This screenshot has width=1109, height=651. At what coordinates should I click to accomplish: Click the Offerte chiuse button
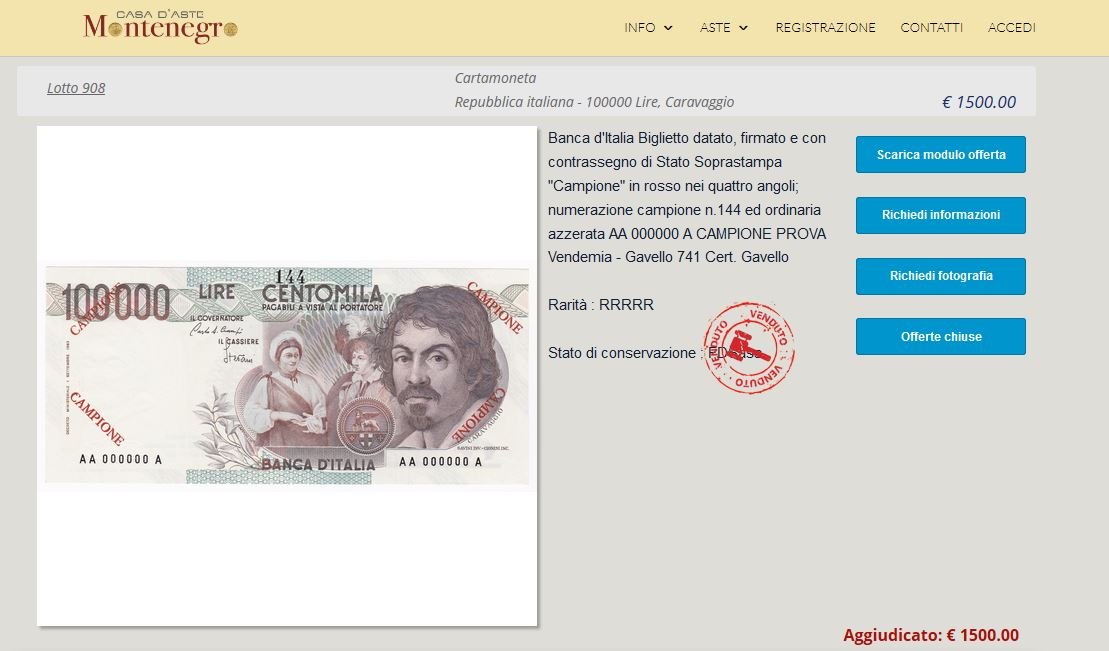pos(941,336)
